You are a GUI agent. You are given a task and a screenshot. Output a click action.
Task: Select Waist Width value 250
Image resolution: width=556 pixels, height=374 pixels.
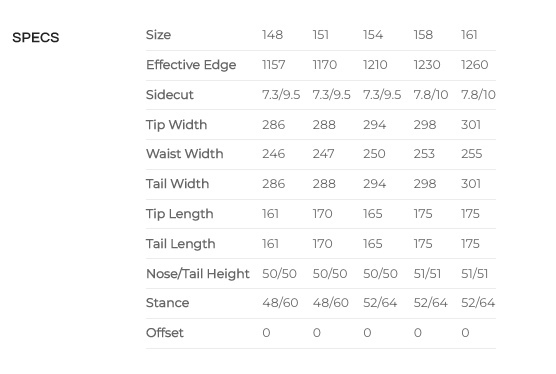(374, 154)
